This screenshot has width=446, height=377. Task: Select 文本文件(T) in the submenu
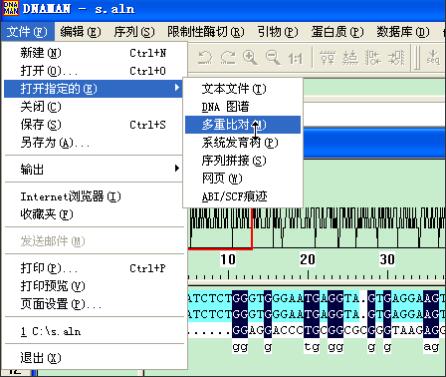coord(243,89)
